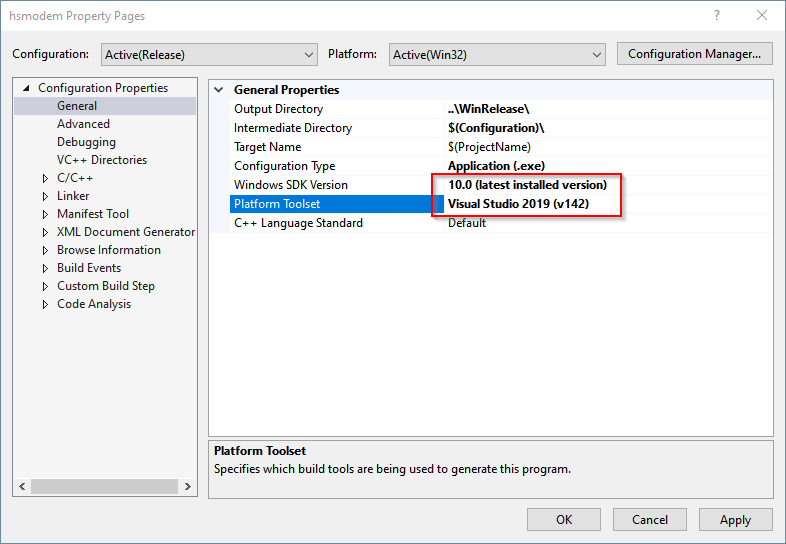Collapse the Configuration Properties tree node
The image size is (786, 544).
tap(26, 88)
